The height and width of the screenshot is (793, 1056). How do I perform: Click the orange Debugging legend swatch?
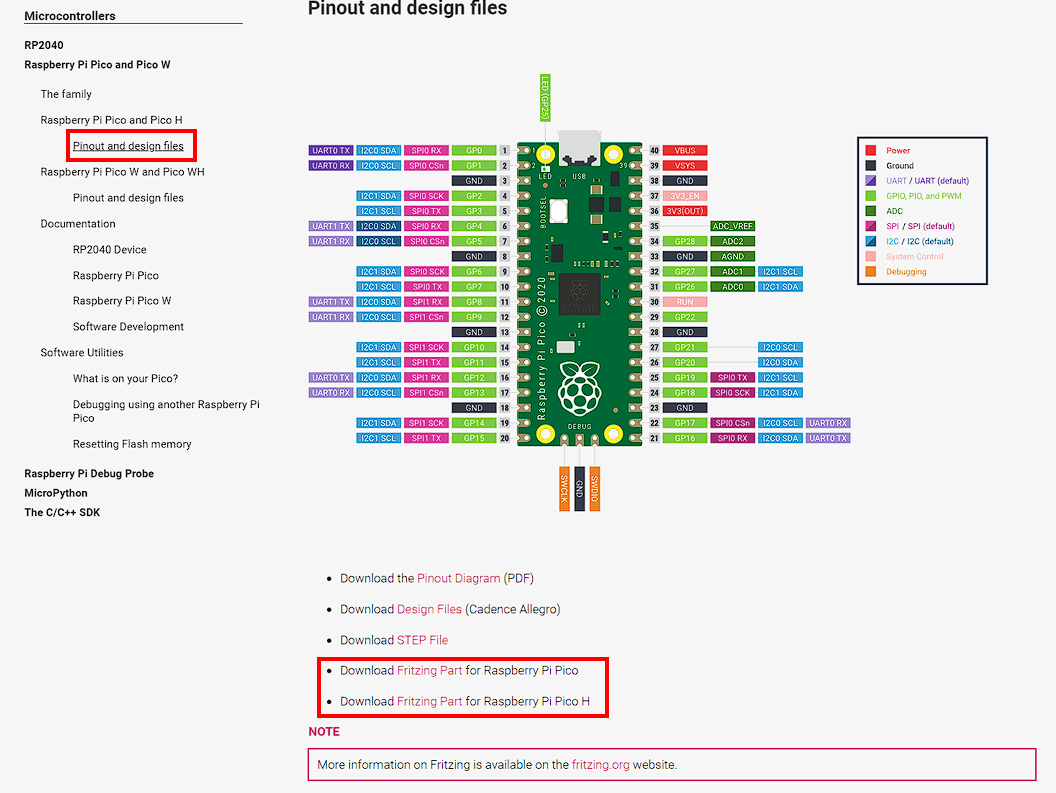pos(870,272)
